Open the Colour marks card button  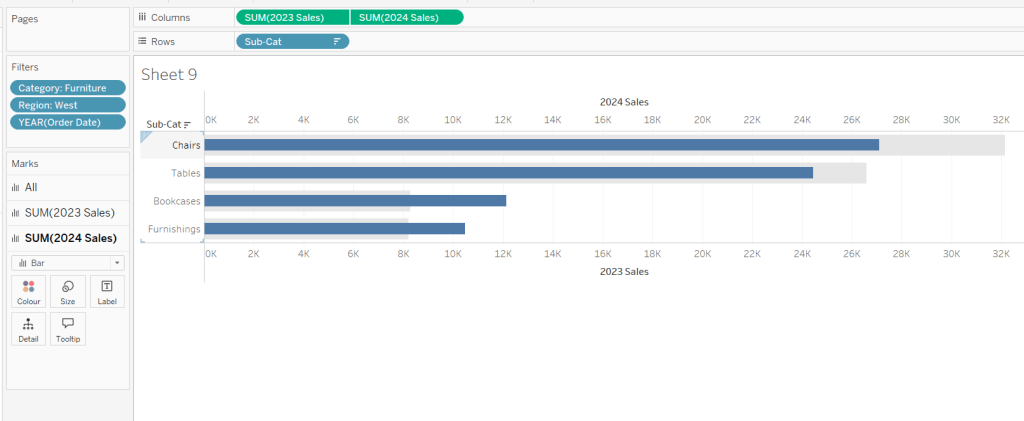pos(28,291)
